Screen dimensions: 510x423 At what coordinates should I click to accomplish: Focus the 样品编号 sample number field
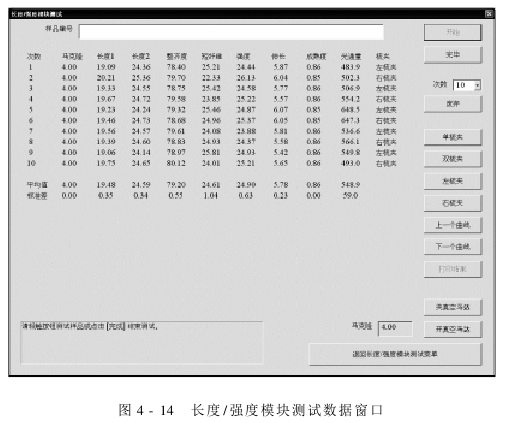[x=231, y=32]
